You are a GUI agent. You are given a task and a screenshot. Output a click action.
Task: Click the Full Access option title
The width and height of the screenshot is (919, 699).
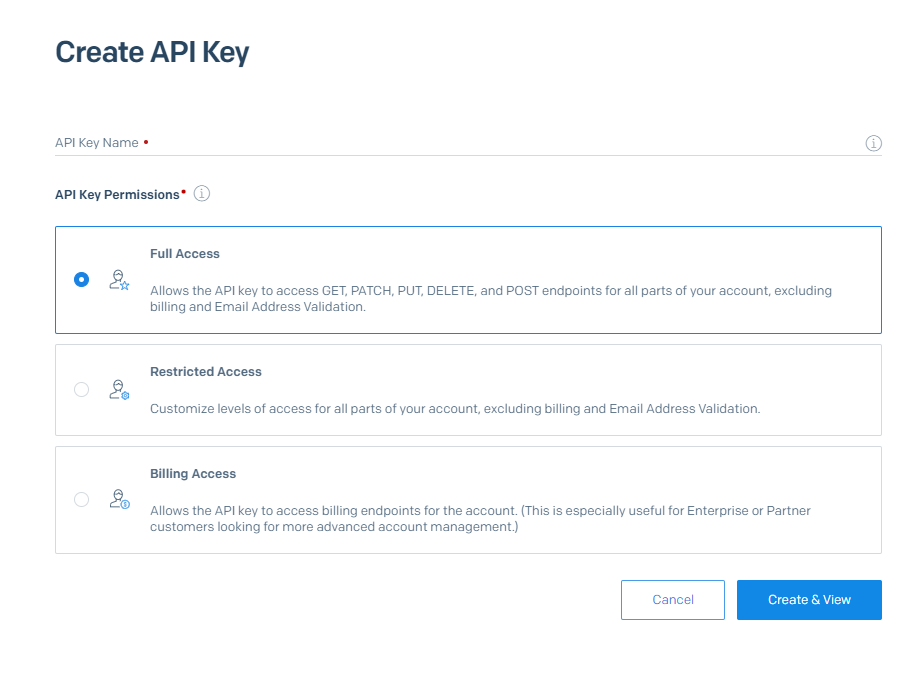[185, 254]
